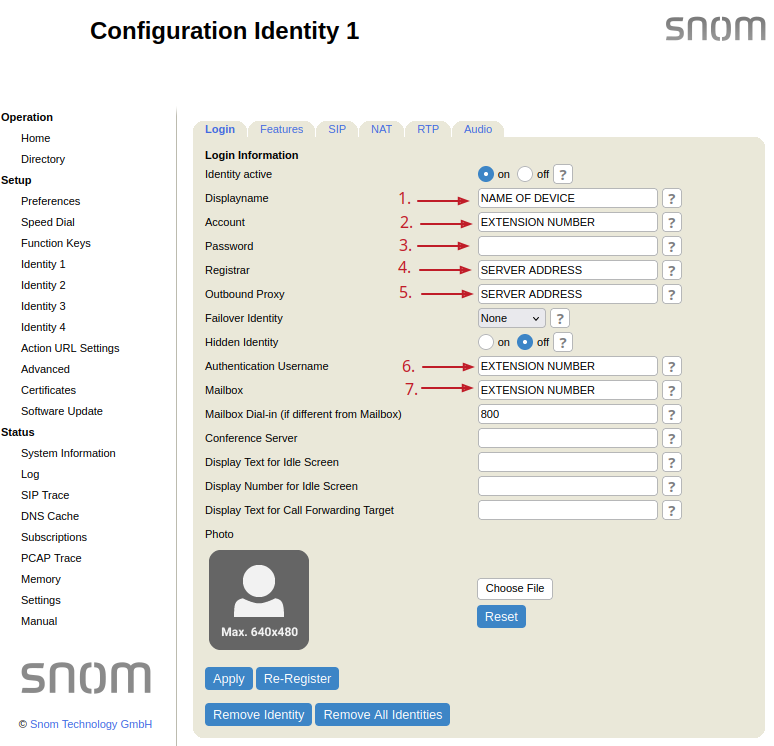
Task: Click the Password input field
Action: click(567, 246)
